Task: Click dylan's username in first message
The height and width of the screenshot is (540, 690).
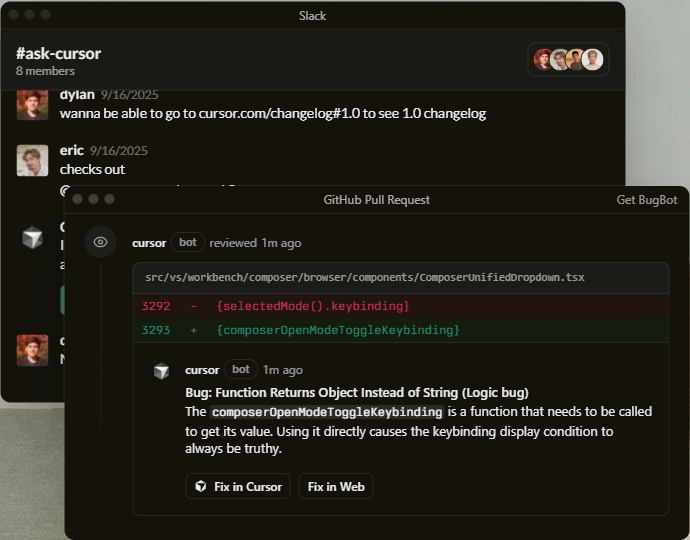Action: [x=77, y=94]
